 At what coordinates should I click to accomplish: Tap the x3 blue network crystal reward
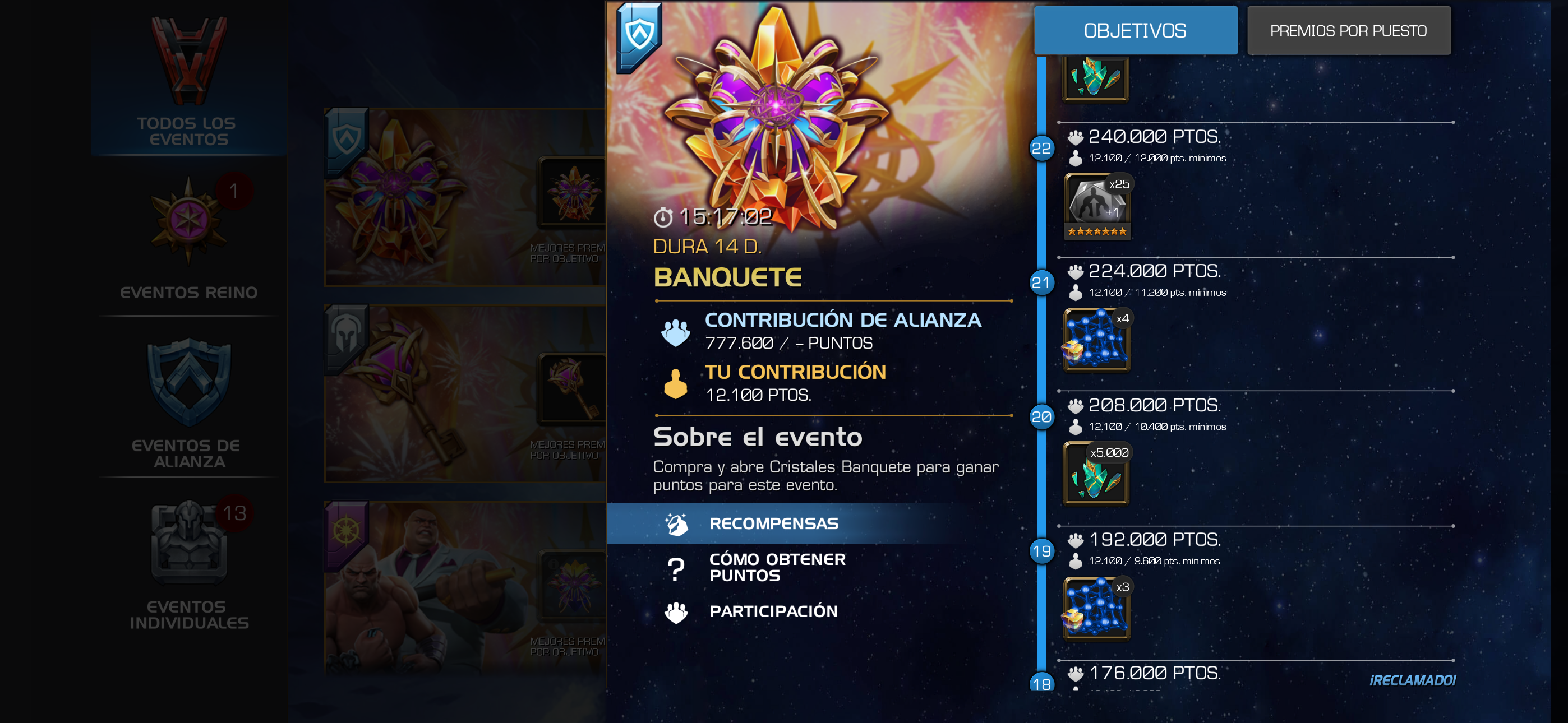[1097, 609]
